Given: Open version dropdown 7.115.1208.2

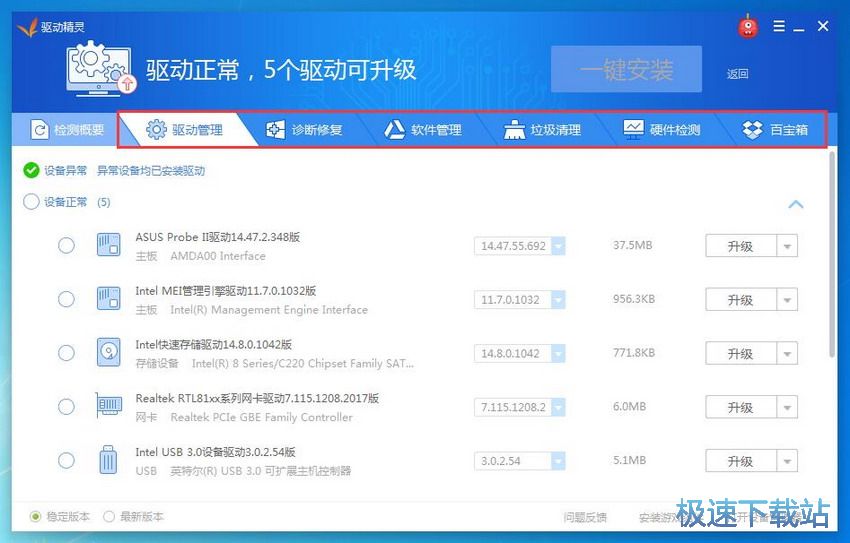Looking at the screenshot, I should 558,407.
